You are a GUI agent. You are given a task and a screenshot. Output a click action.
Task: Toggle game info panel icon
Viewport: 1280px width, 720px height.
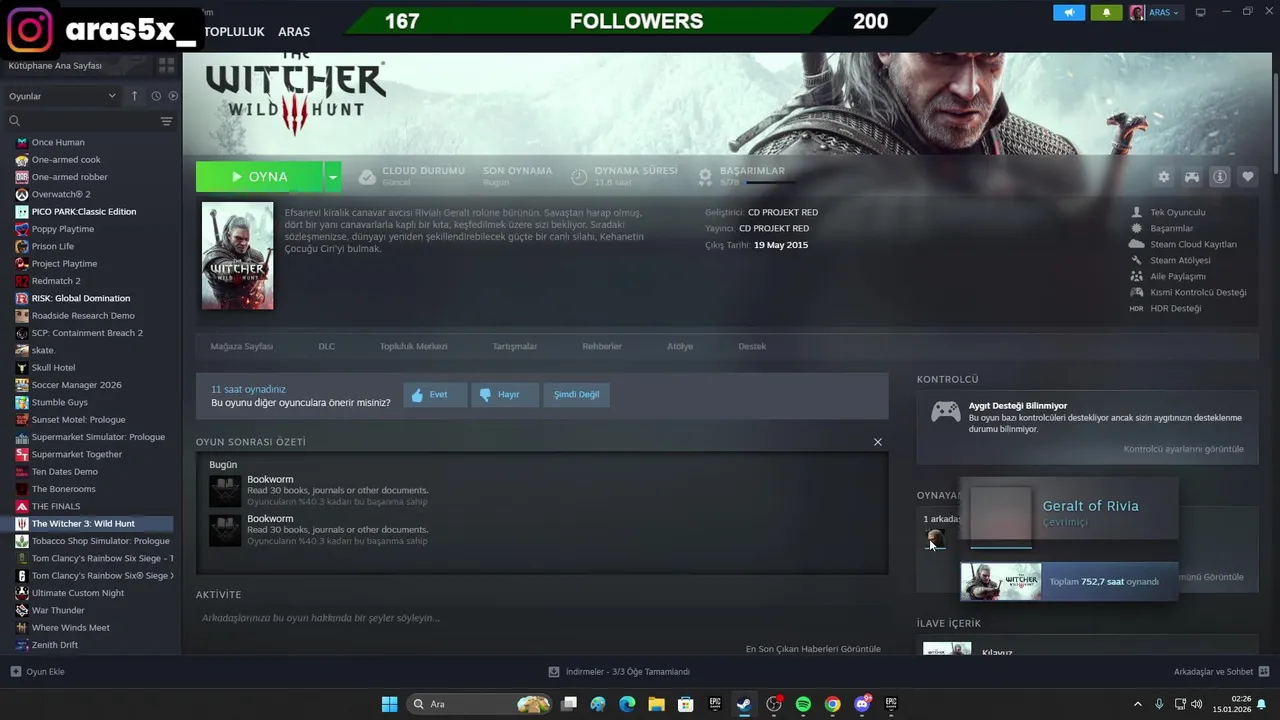(1220, 177)
